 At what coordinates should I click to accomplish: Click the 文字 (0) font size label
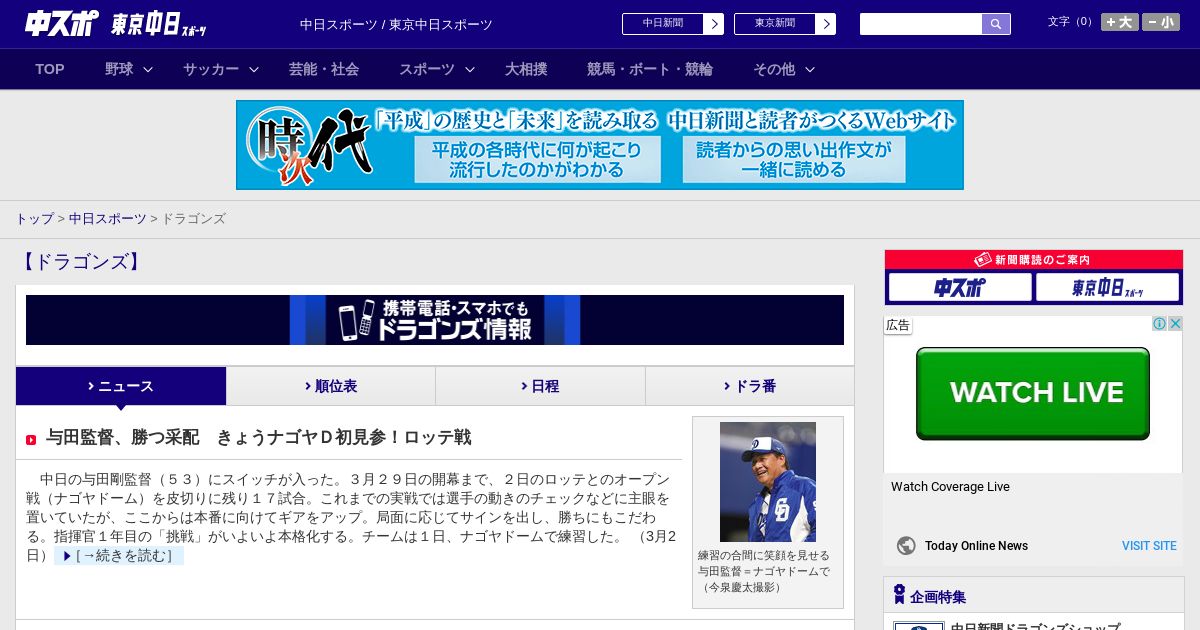tap(1071, 21)
